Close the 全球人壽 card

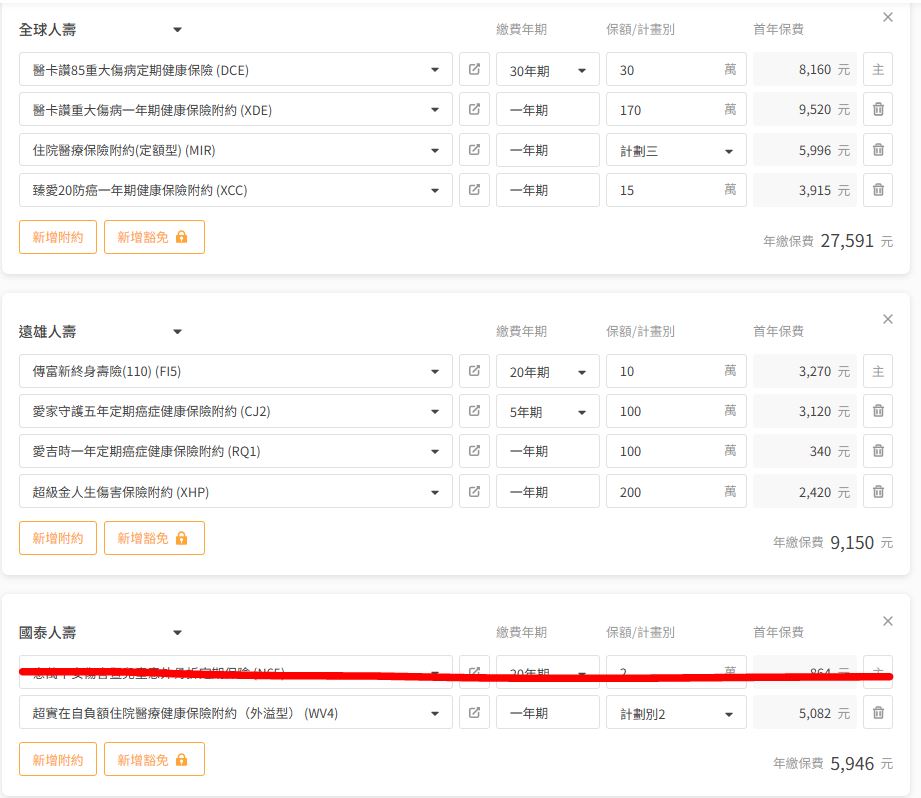pos(888,17)
